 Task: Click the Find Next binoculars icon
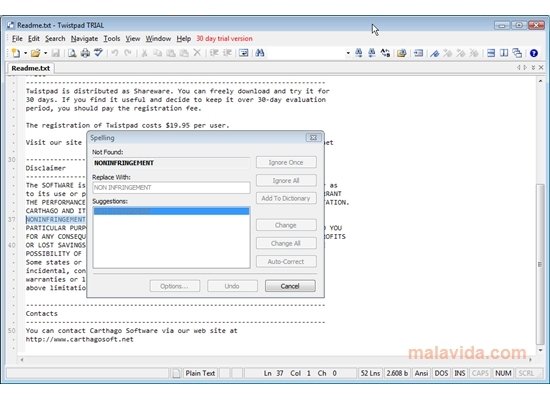[359, 53]
